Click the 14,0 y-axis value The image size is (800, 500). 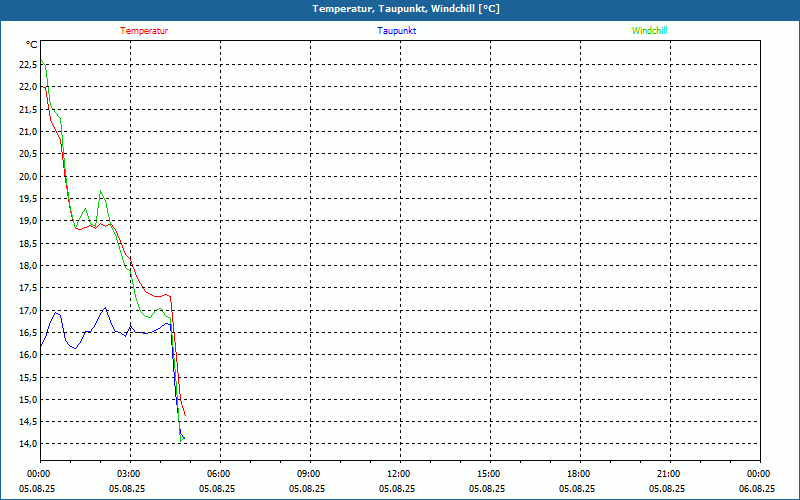click(28, 443)
